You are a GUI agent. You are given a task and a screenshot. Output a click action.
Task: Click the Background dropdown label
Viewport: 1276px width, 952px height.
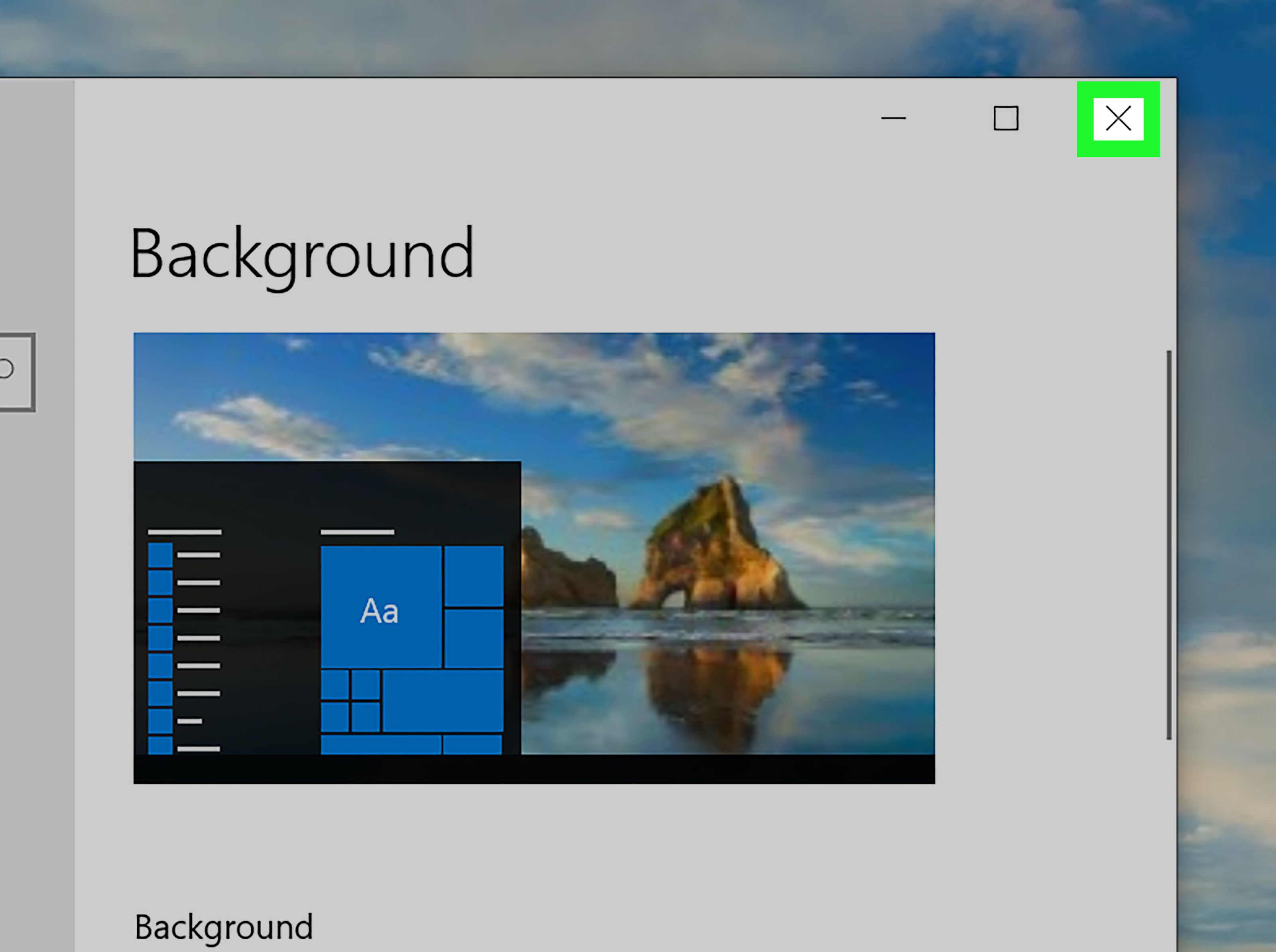click(x=224, y=926)
